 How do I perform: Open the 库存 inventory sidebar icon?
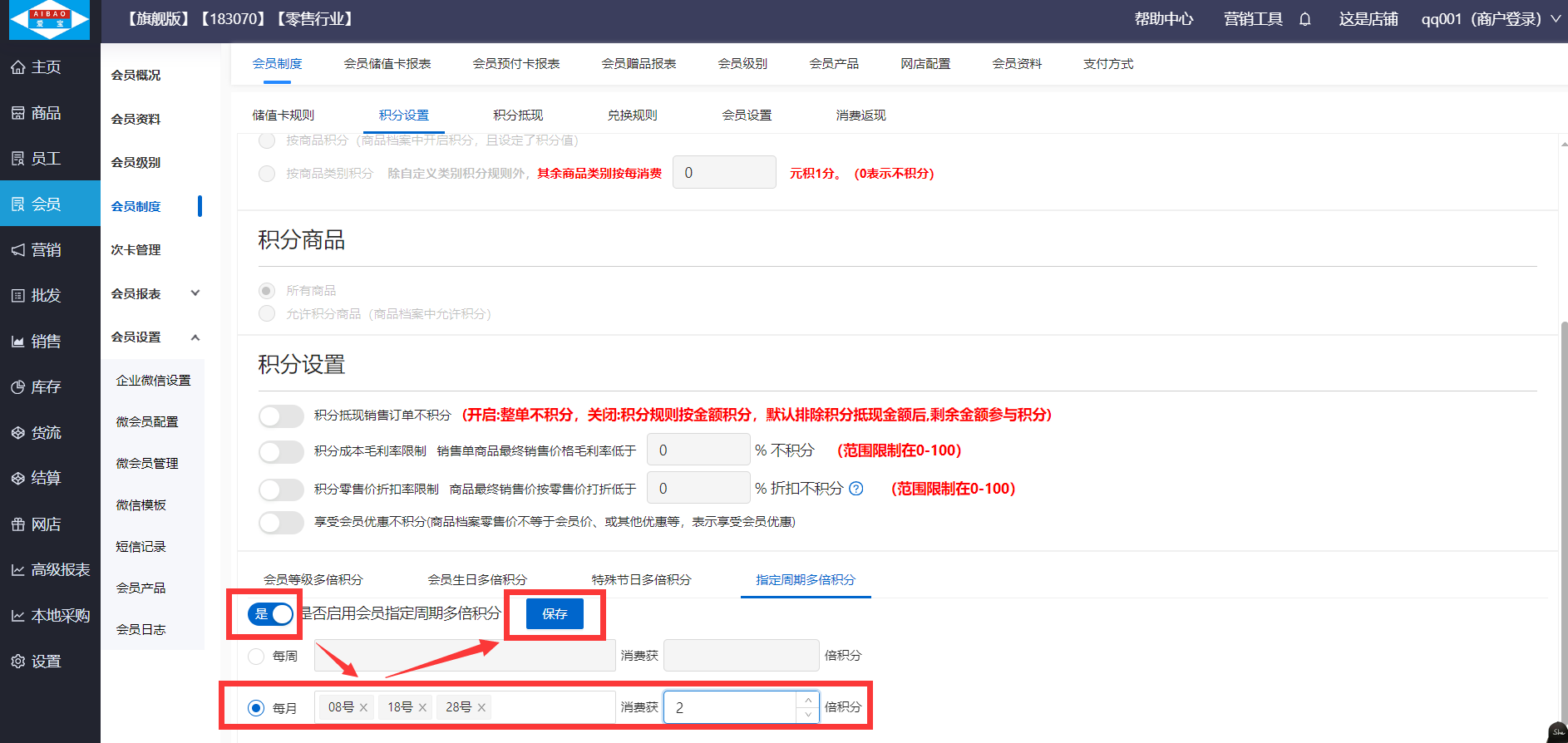pos(18,387)
